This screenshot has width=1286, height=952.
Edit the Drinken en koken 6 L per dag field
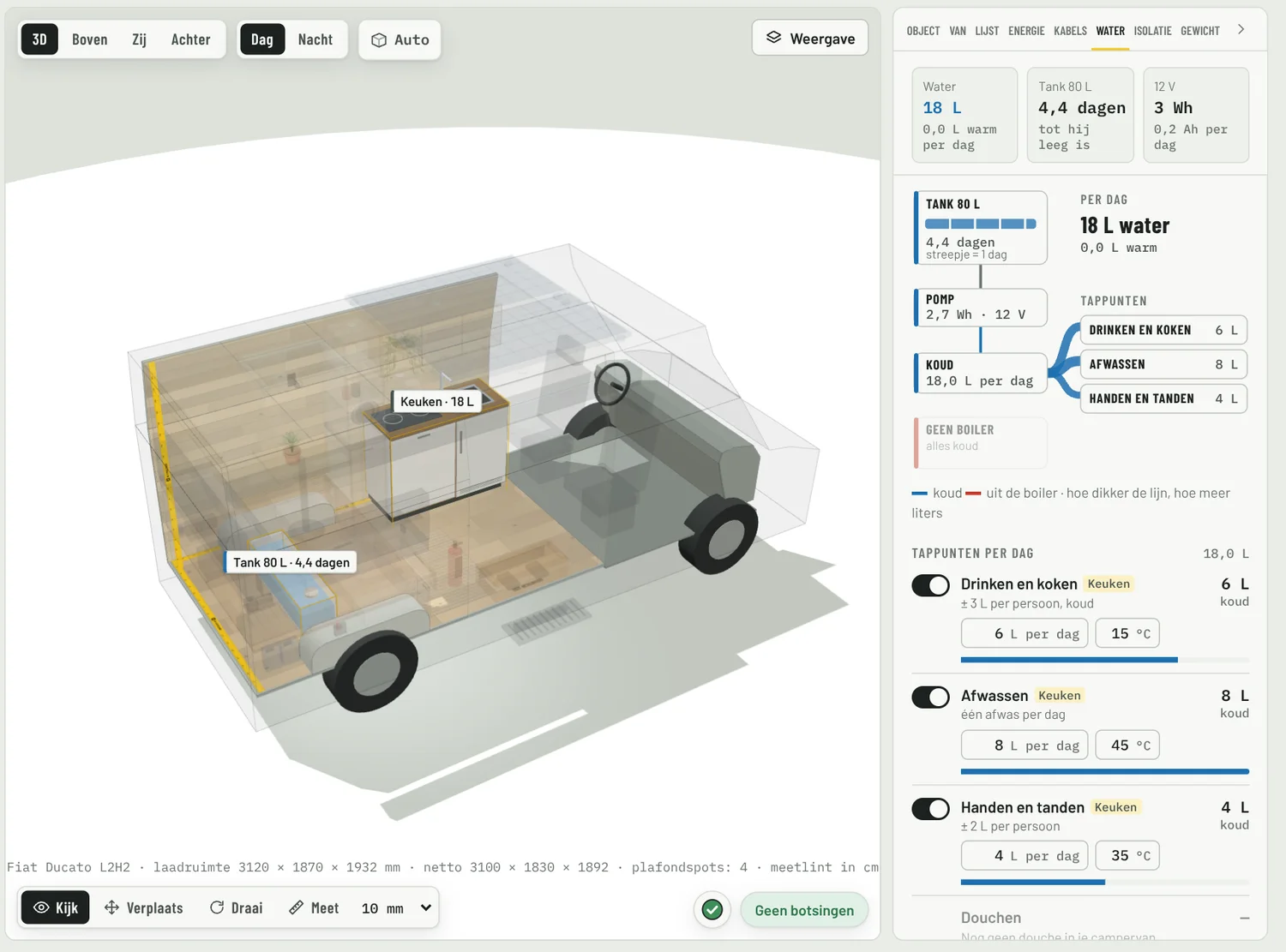click(1025, 633)
